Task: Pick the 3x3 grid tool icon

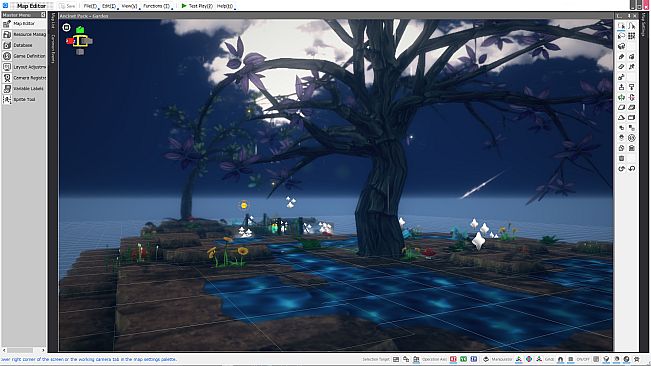Action: 631,36
